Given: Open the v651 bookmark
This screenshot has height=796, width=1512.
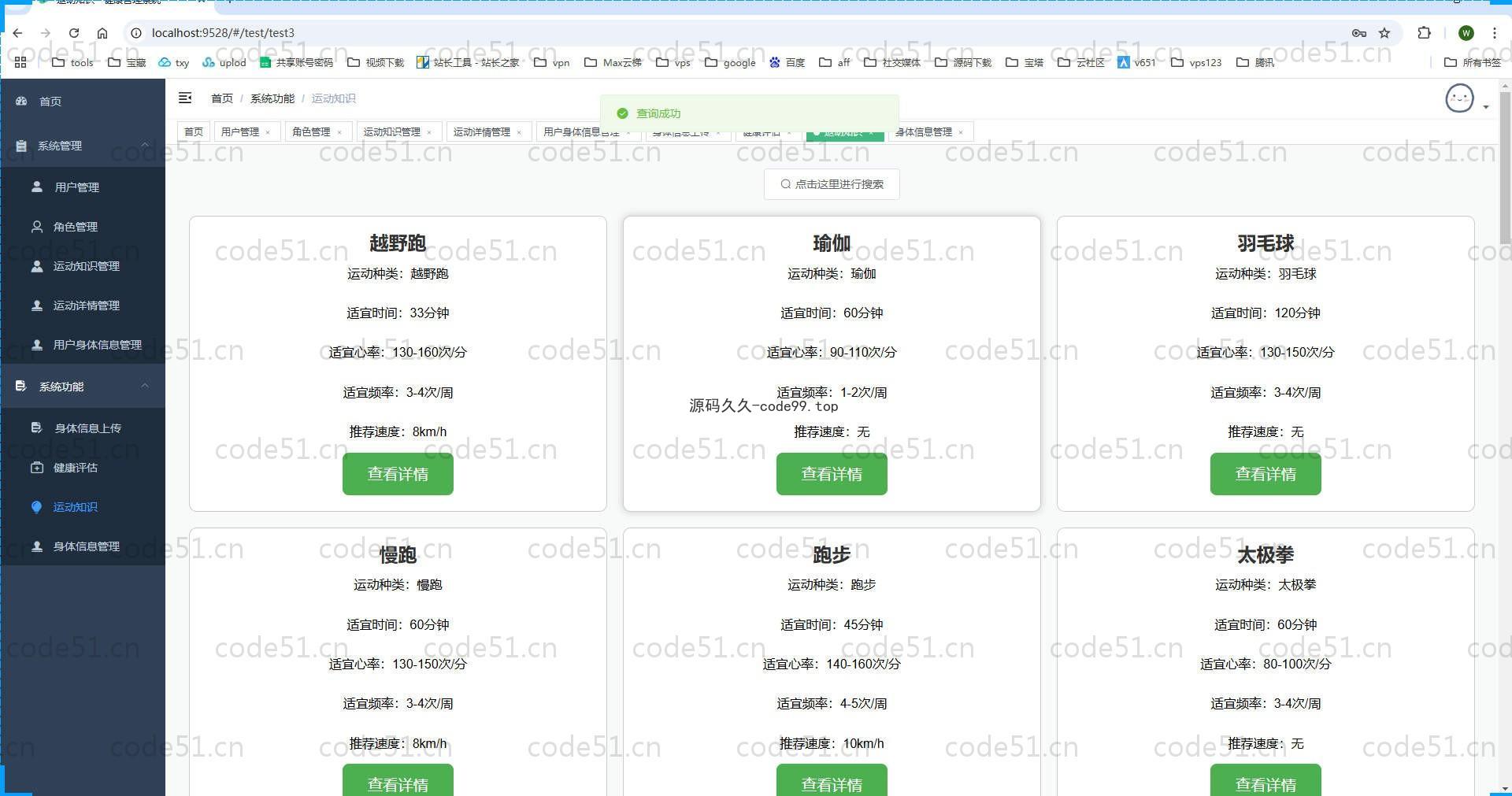Looking at the screenshot, I should point(1136,62).
